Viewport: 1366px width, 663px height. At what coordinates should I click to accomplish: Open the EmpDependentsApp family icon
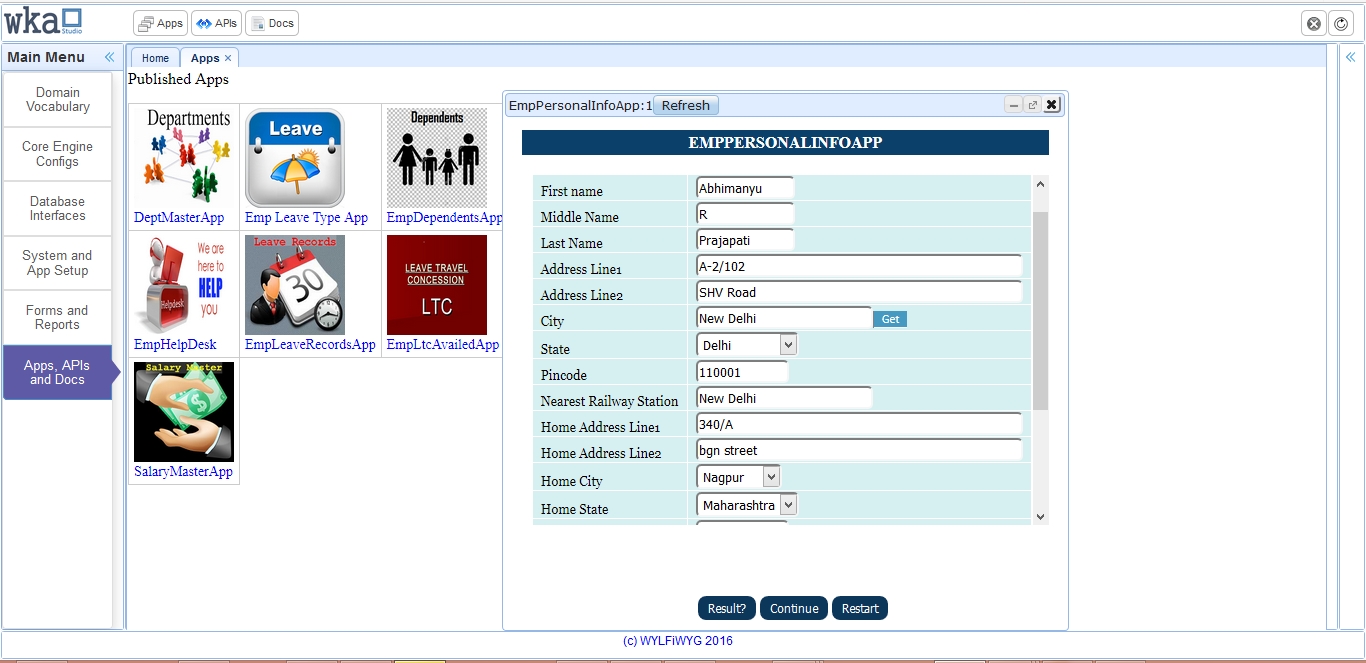point(437,157)
